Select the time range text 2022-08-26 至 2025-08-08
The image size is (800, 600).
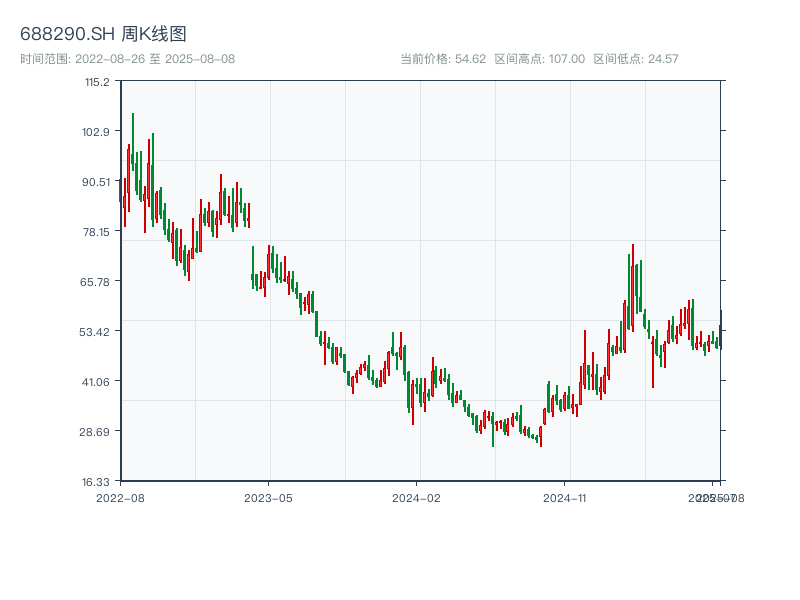point(155,59)
